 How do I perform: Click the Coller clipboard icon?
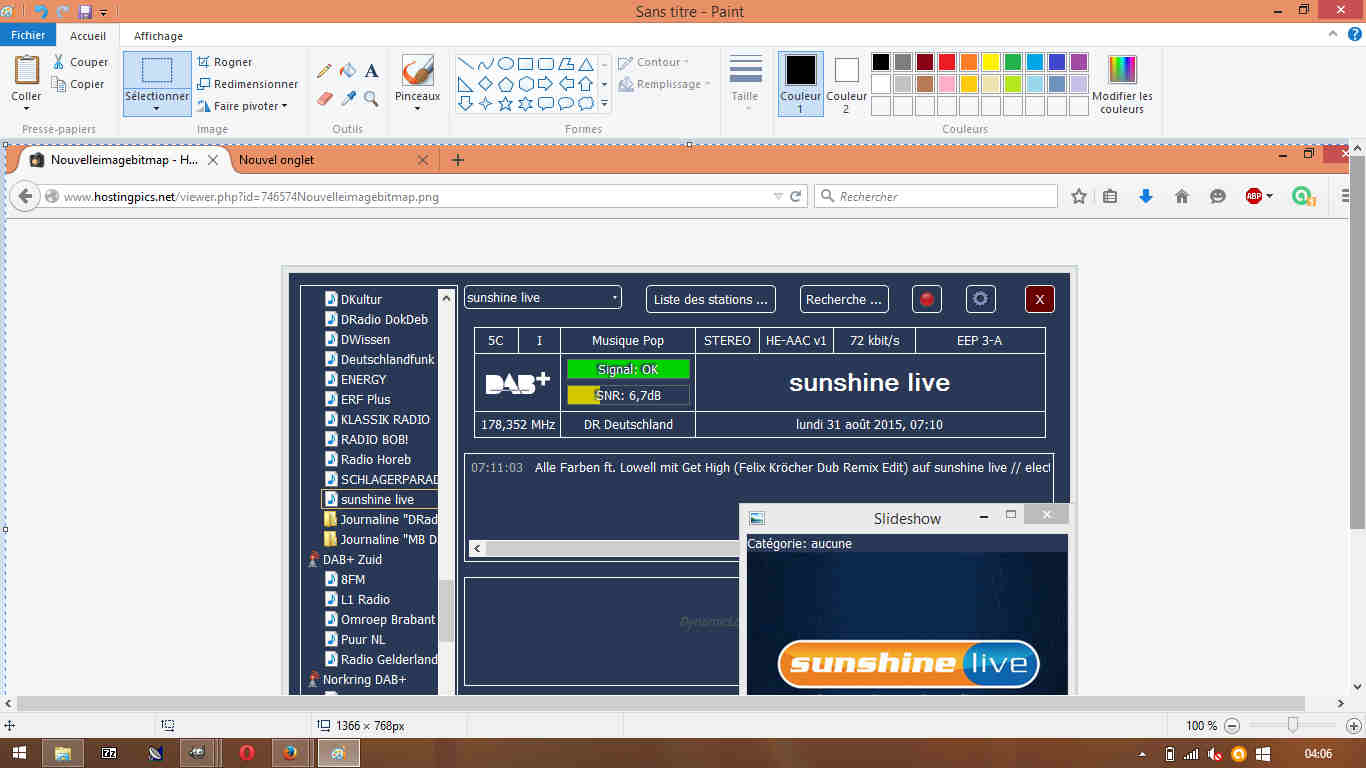[x=26, y=70]
